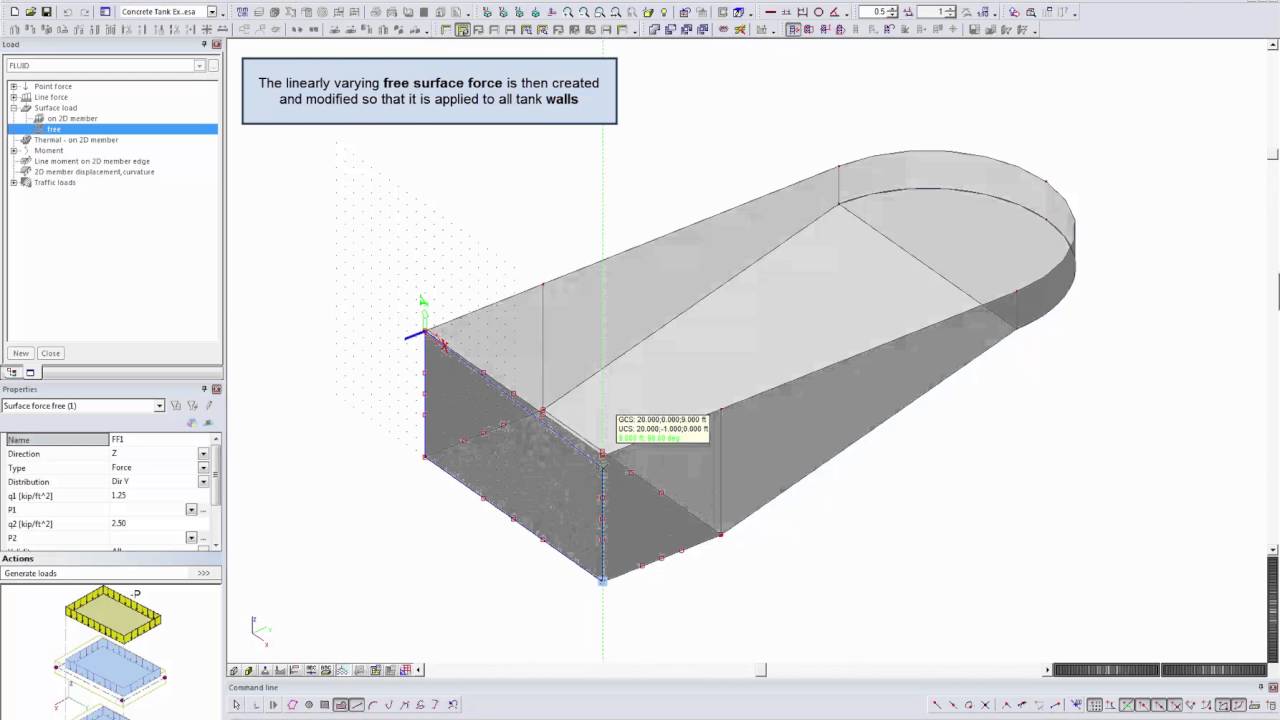
Task: Expand the Moment tree node
Action: 14,151
